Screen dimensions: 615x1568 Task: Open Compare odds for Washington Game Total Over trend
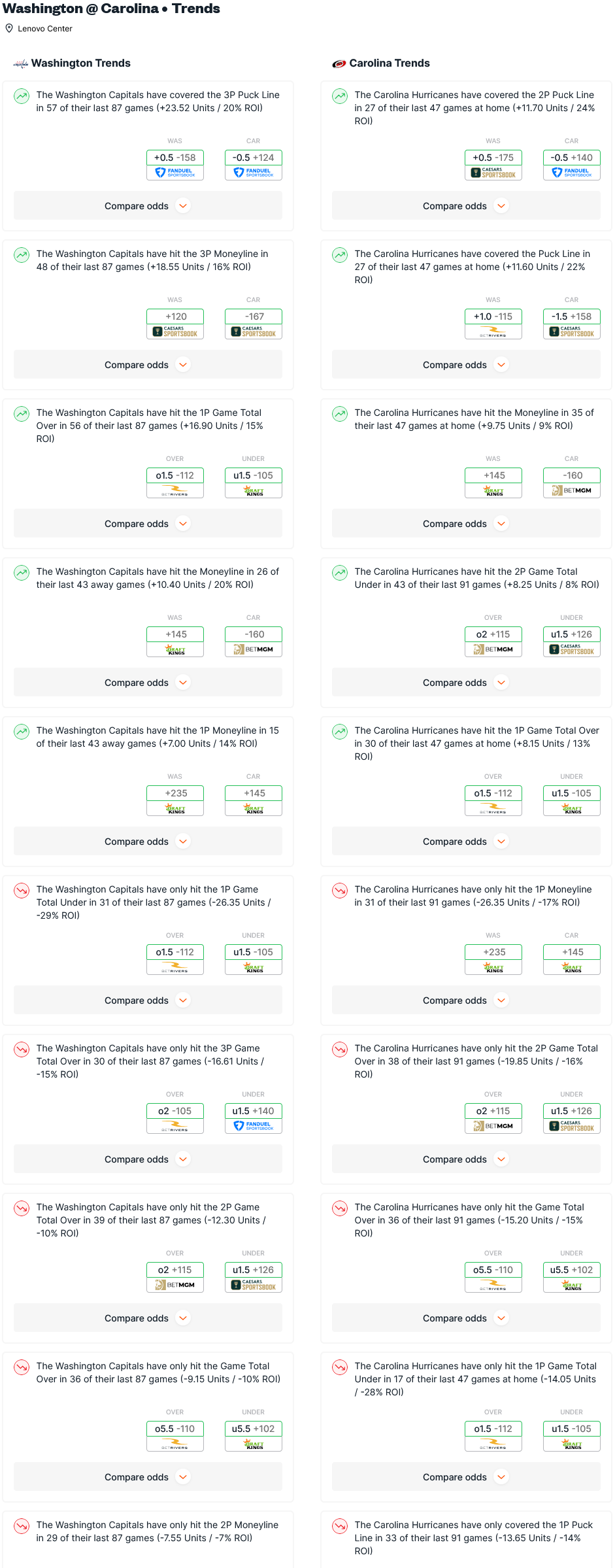point(148,1477)
